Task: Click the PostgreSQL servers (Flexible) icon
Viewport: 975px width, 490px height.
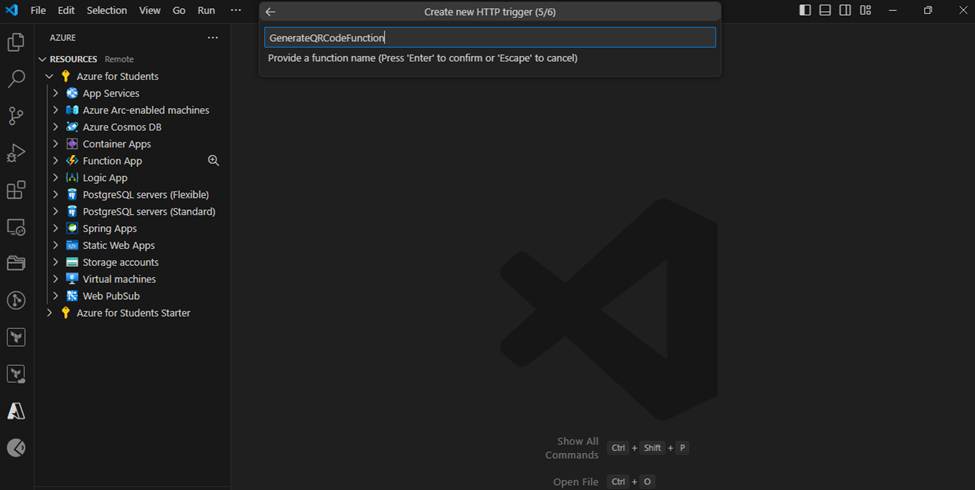Action: click(x=72, y=195)
